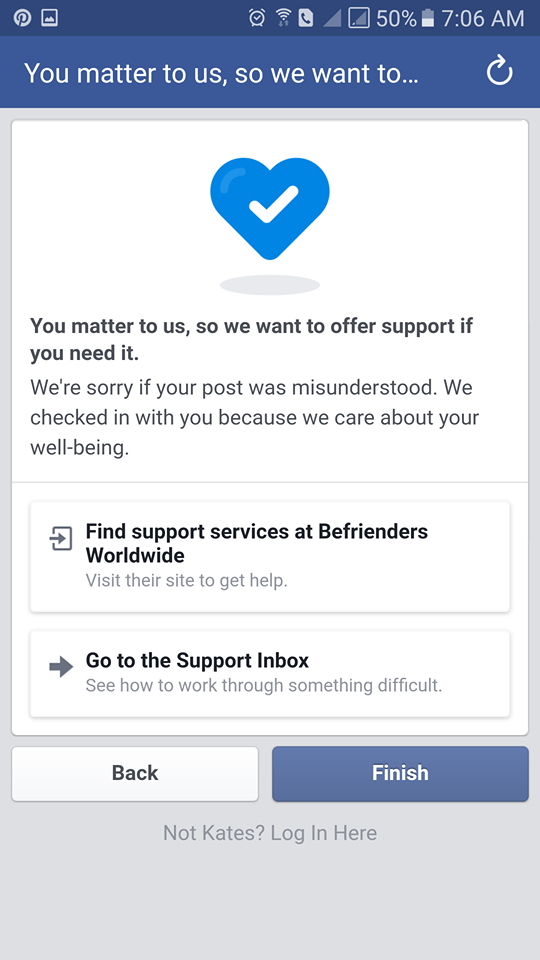Tap Visit their site to get help
Viewport: 540px width, 960px height.
(x=187, y=580)
